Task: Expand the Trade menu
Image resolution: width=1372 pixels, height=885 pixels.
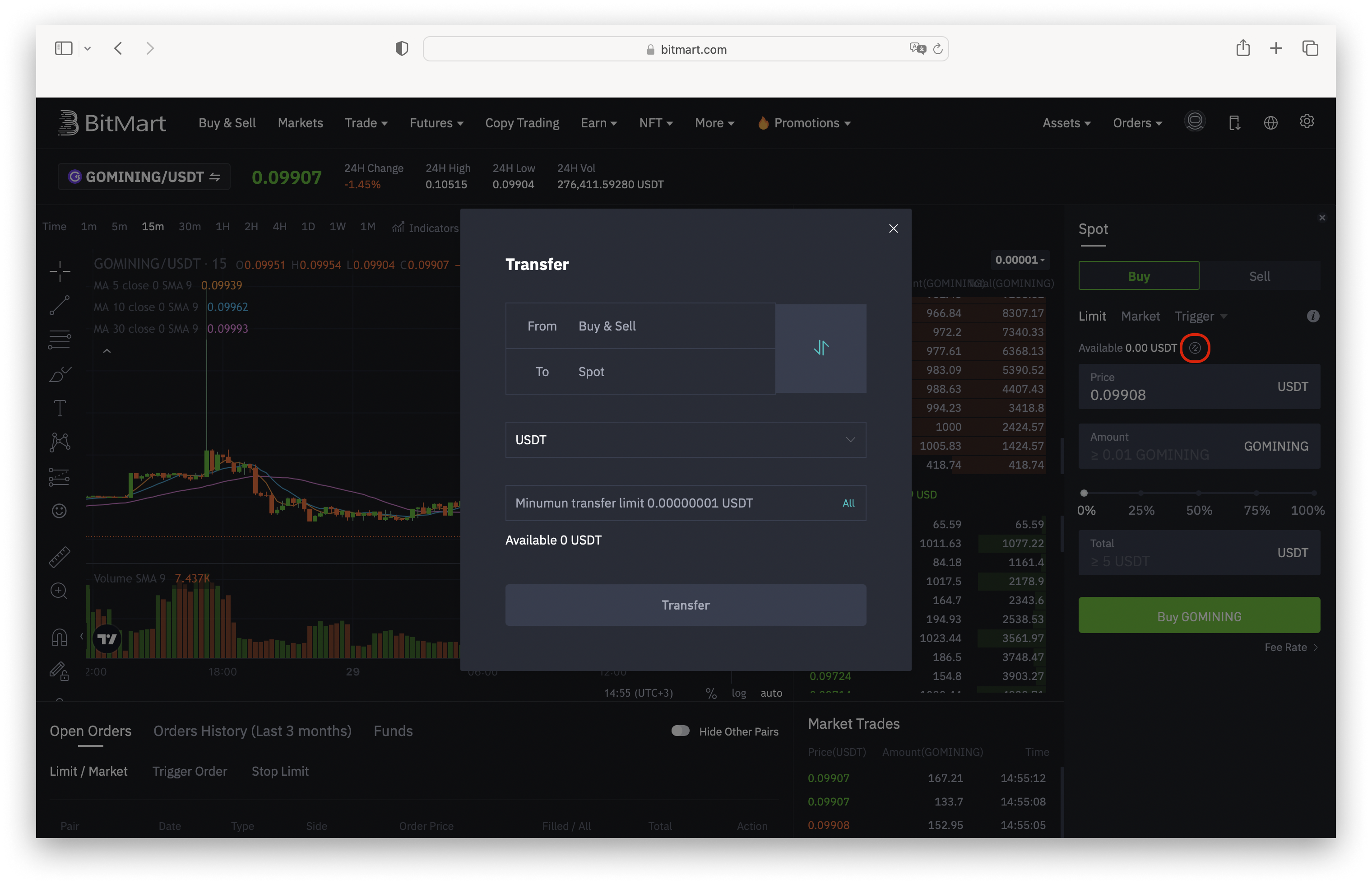Action: point(366,123)
